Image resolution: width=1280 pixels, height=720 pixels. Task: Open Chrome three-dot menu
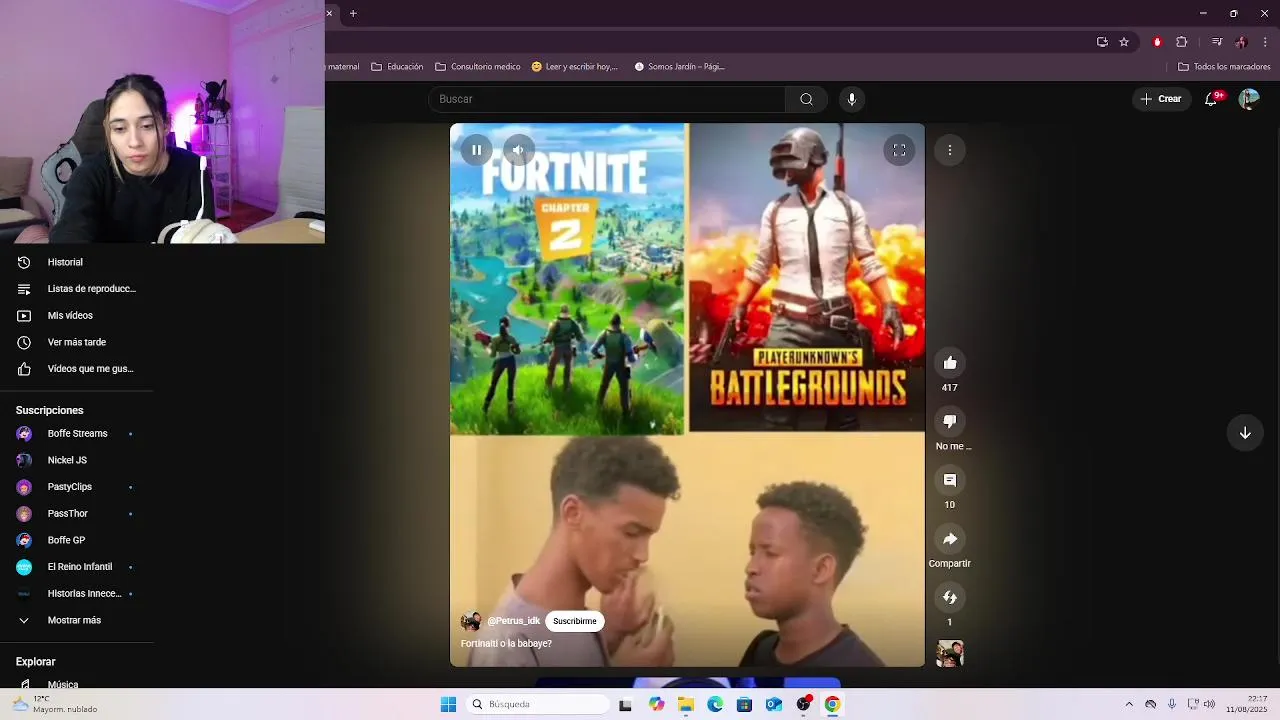point(1265,42)
